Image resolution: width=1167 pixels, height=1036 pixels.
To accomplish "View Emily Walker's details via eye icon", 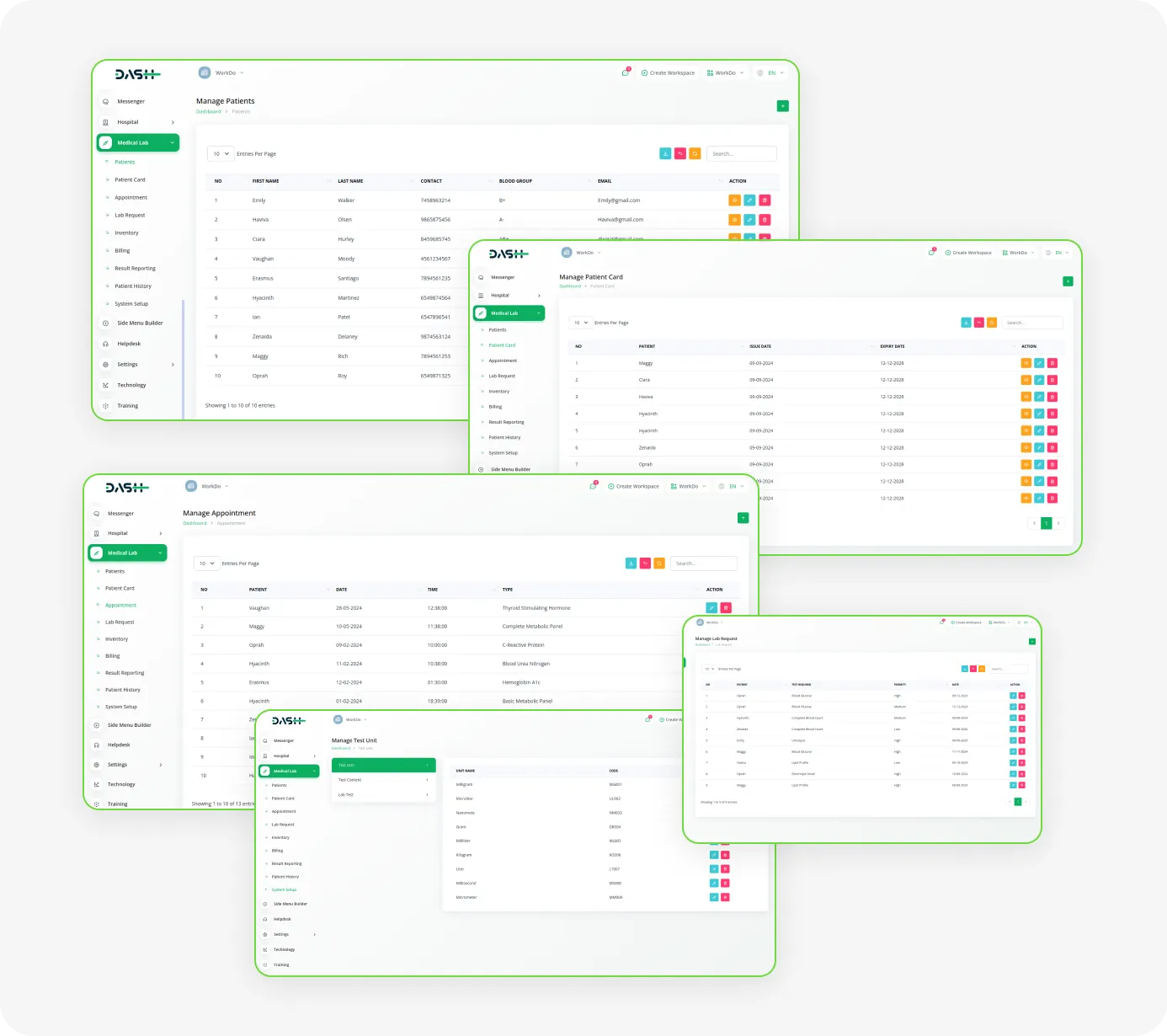I will pos(734,200).
